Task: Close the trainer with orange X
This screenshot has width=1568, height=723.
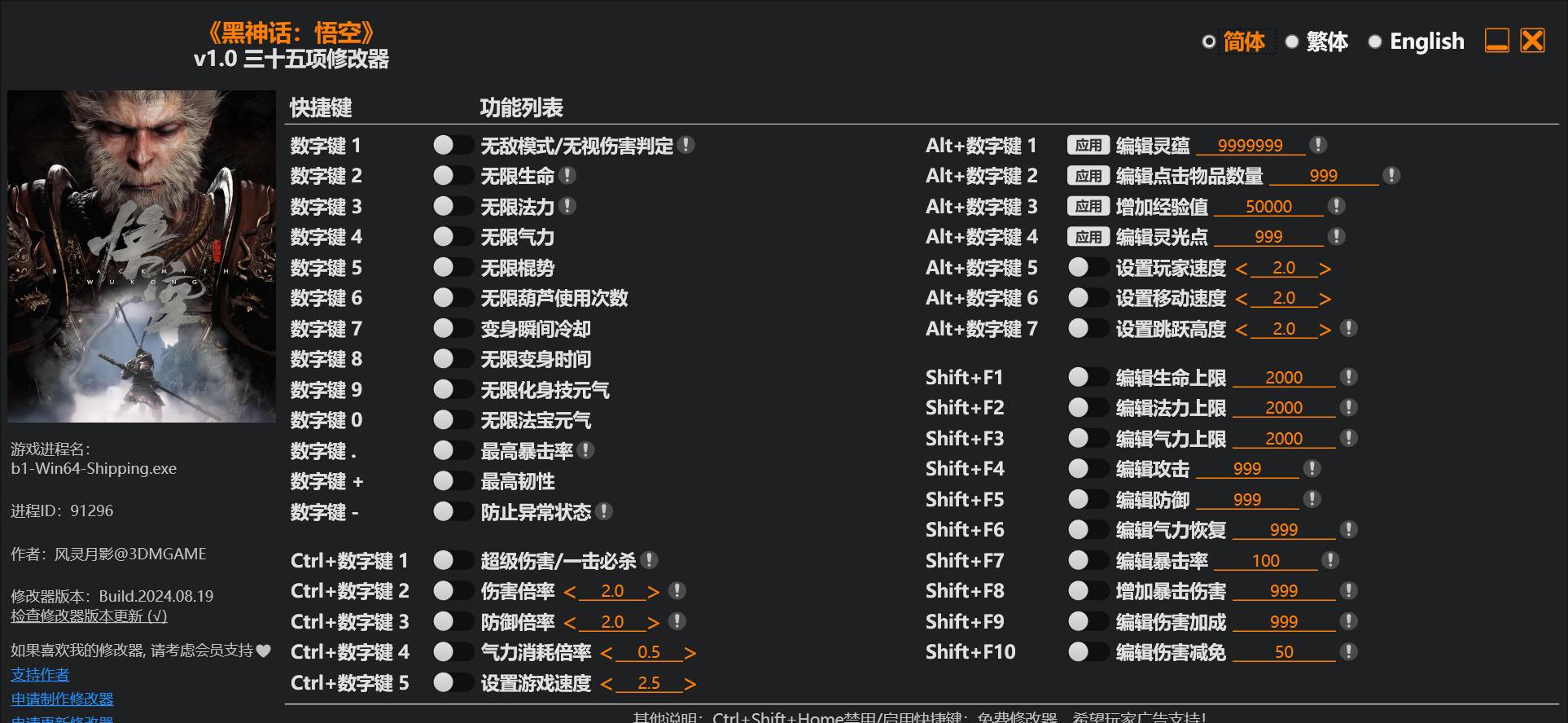Action: [1532, 41]
